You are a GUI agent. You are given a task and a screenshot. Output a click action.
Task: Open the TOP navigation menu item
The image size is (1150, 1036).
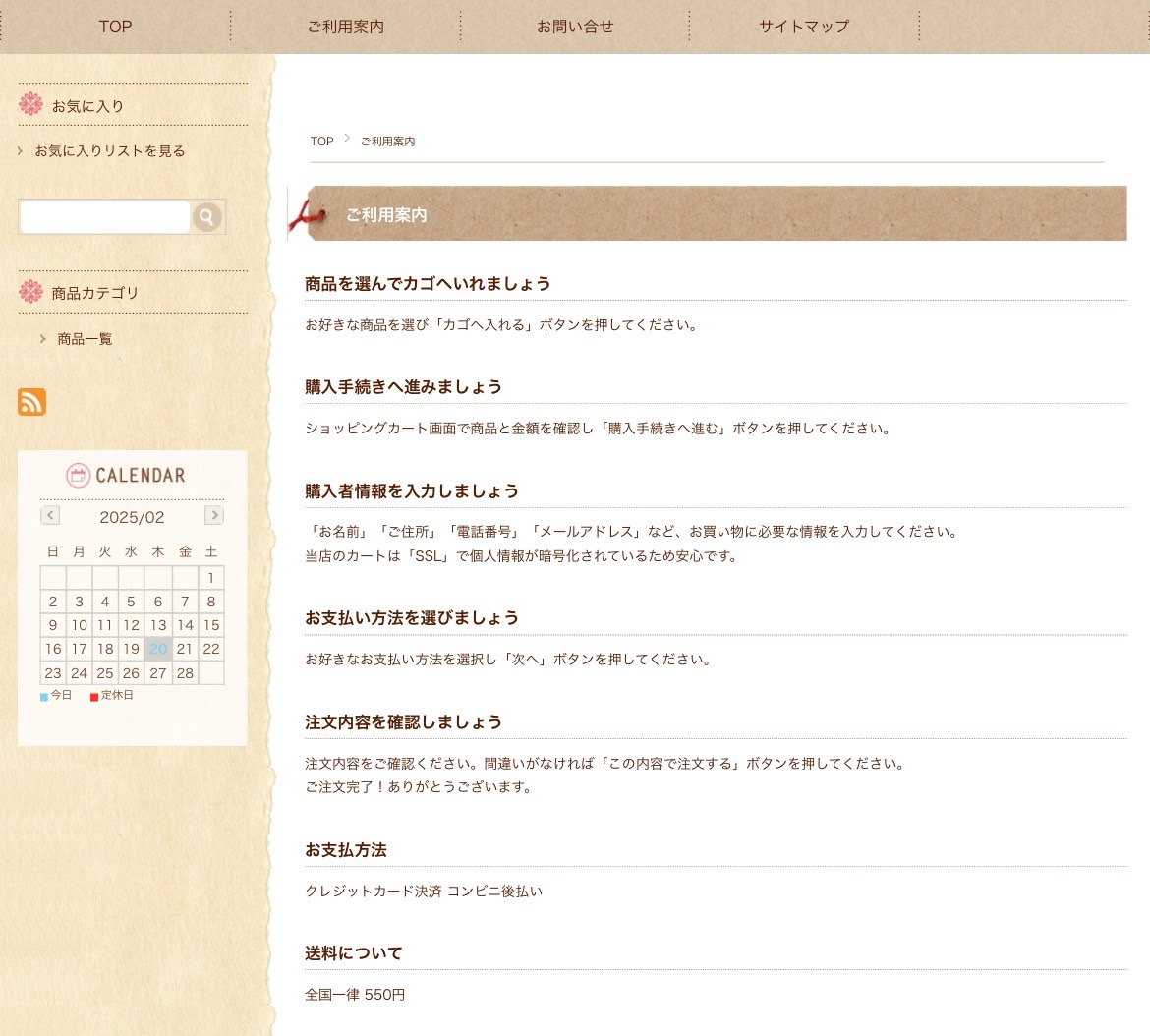(115, 27)
